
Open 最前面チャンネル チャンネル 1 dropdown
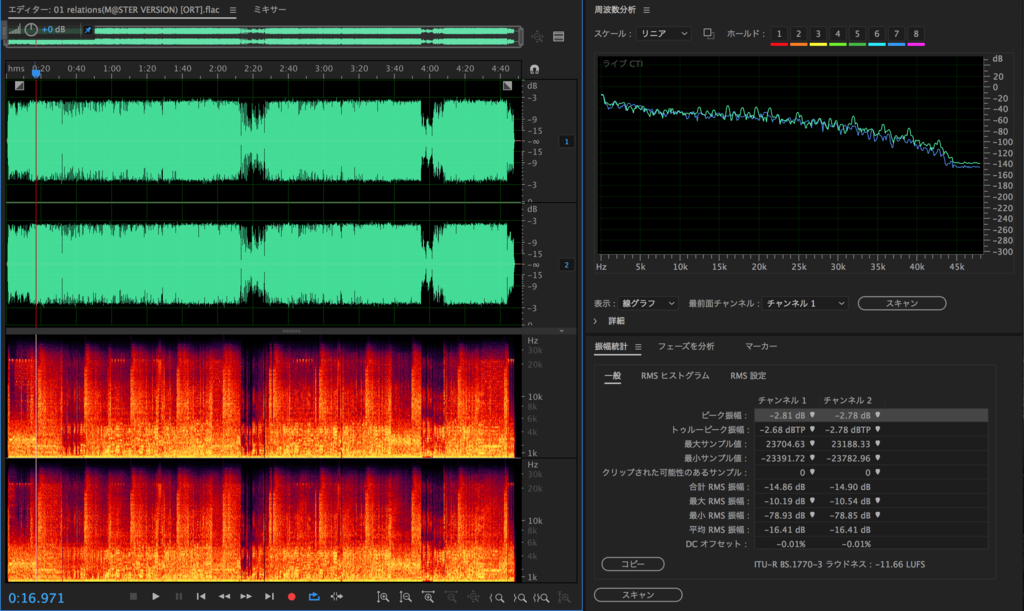point(805,304)
